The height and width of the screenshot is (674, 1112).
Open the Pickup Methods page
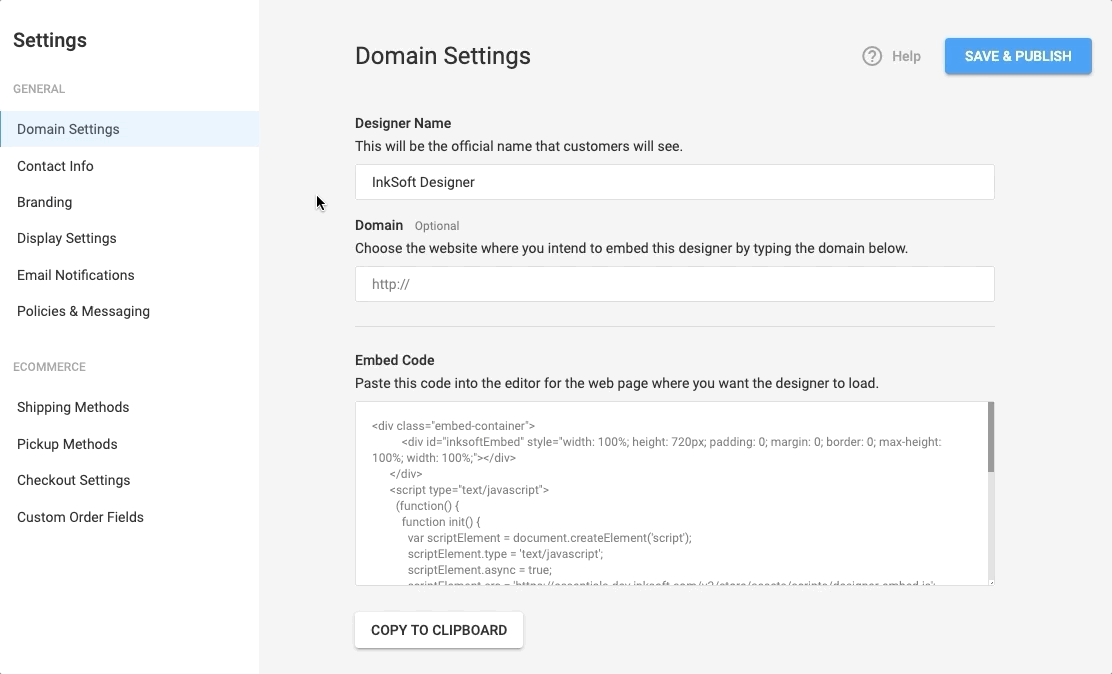(67, 444)
